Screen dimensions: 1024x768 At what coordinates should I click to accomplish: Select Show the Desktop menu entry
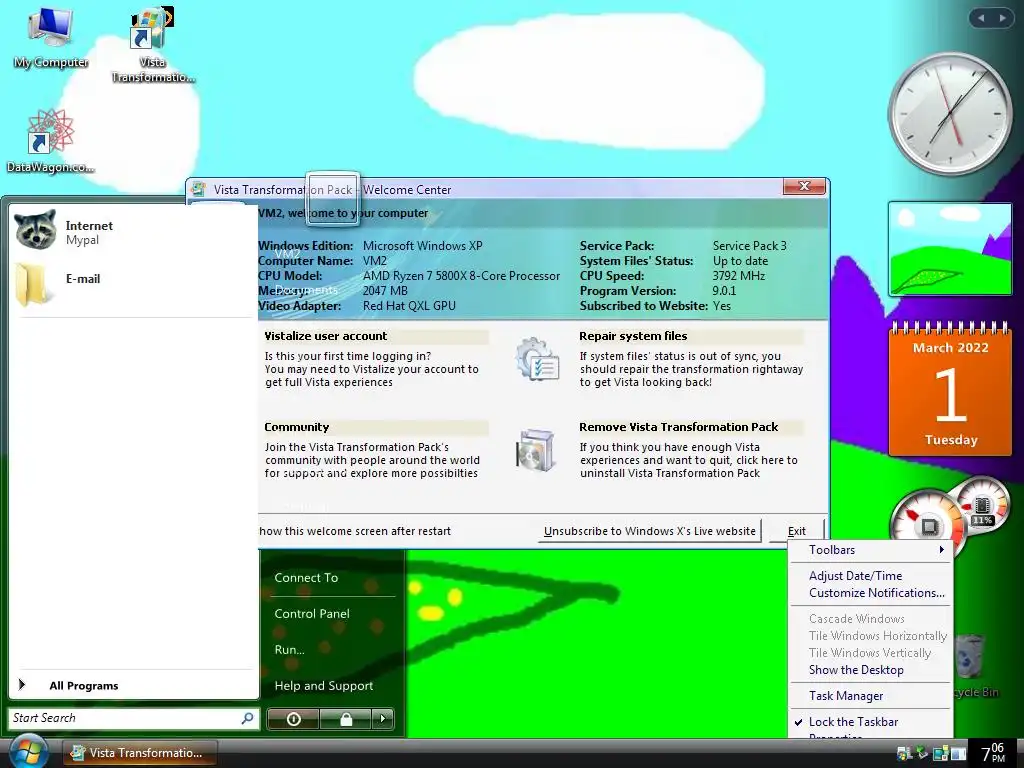point(856,670)
